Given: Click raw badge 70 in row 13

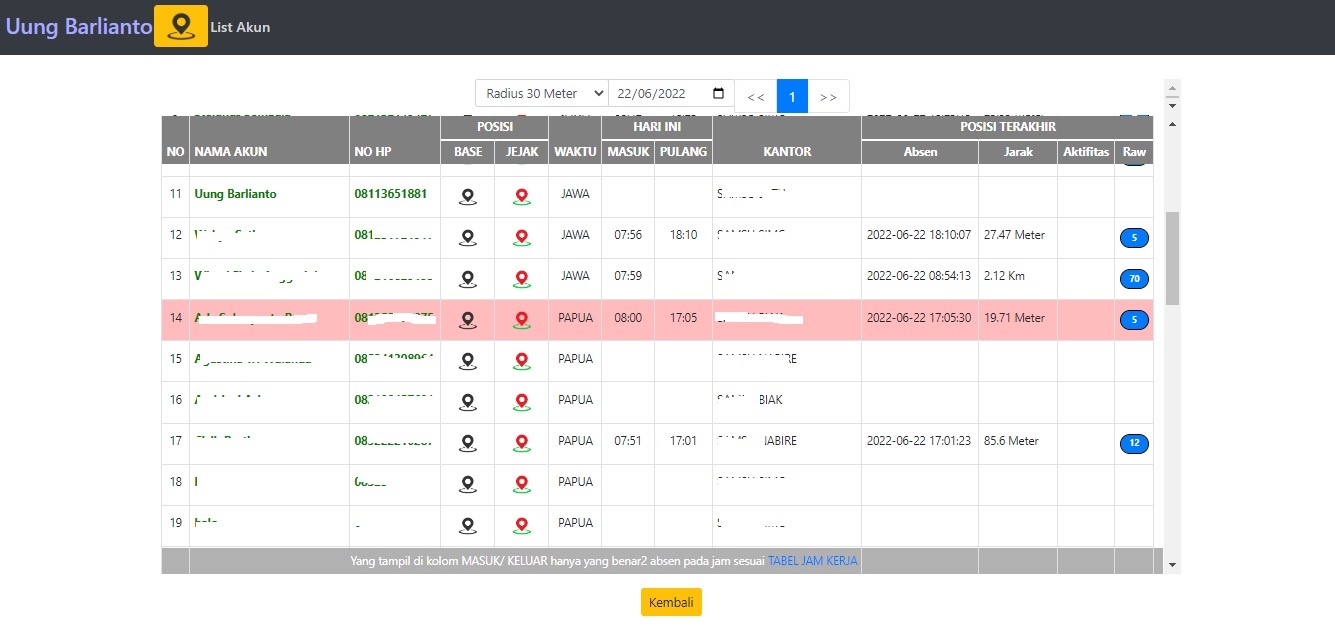Looking at the screenshot, I should 1134,279.
